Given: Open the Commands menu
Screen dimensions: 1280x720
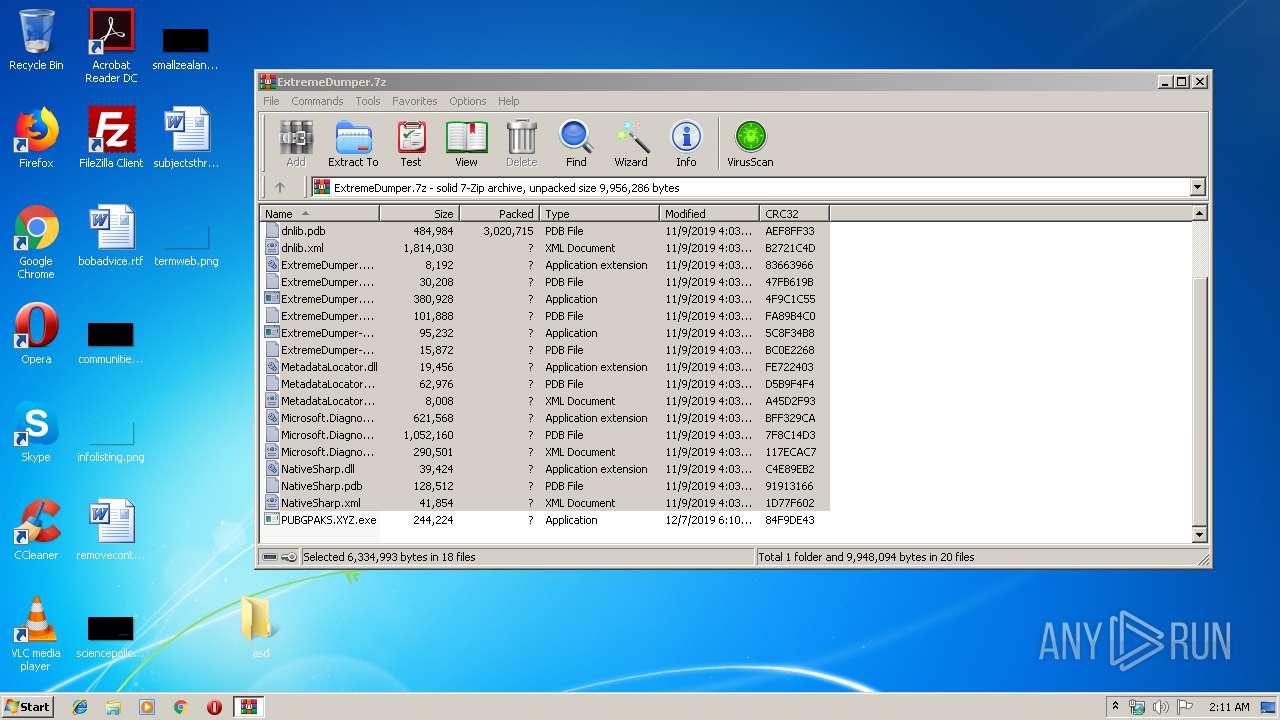Looking at the screenshot, I should click(x=317, y=101).
